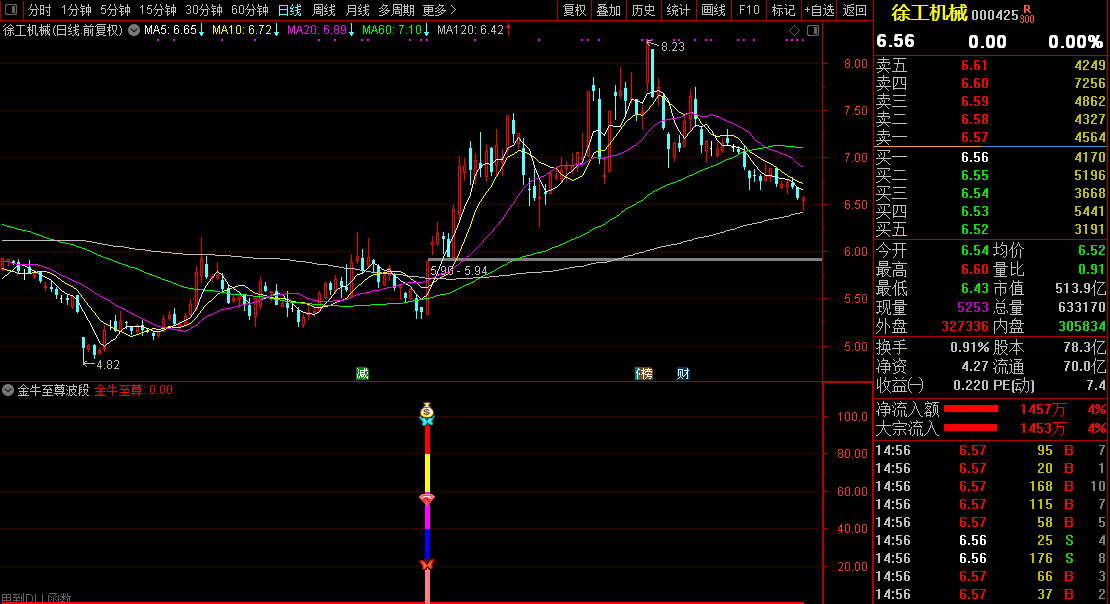Click the 财 financial event marker

click(683, 373)
